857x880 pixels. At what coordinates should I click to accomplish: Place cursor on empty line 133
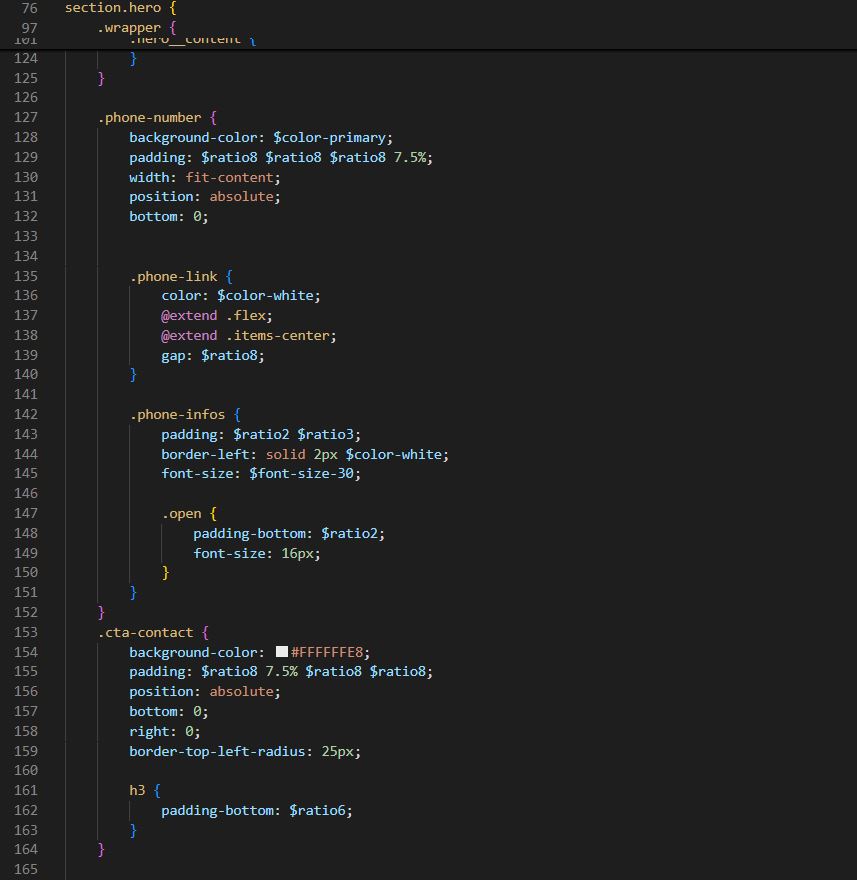pos(300,236)
